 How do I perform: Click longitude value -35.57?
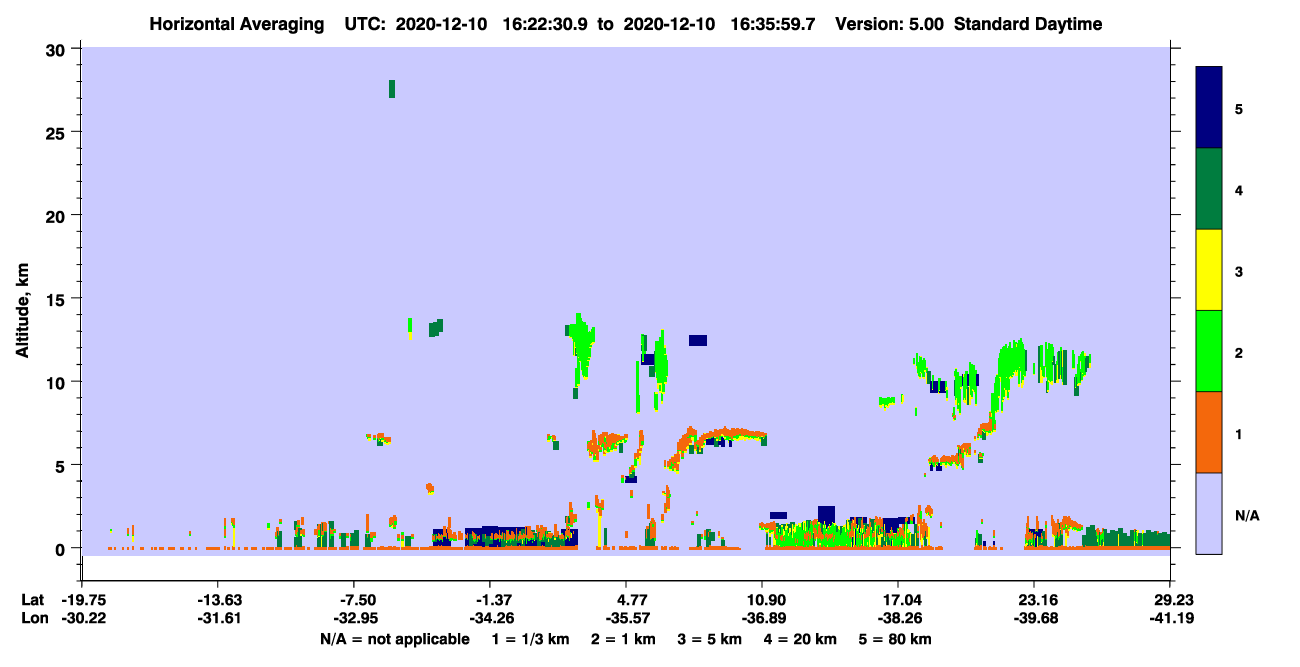[626, 618]
